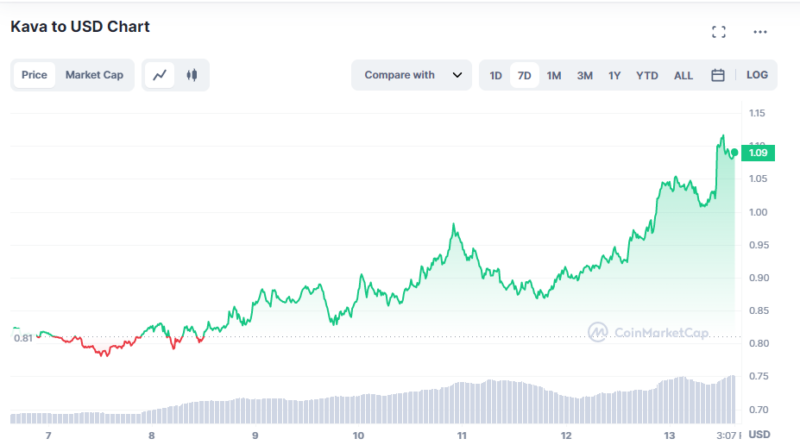The height and width of the screenshot is (445, 800).
Task: Click the green current price dot
Action: 735,152
